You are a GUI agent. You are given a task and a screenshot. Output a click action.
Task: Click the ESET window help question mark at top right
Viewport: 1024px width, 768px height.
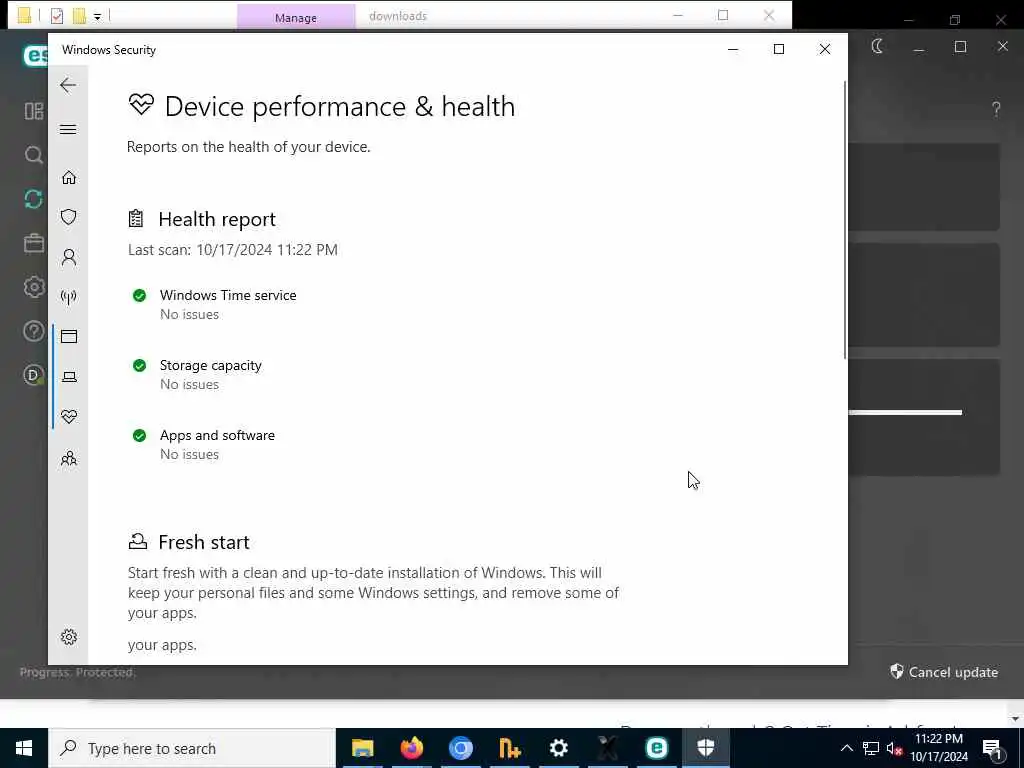tap(995, 109)
